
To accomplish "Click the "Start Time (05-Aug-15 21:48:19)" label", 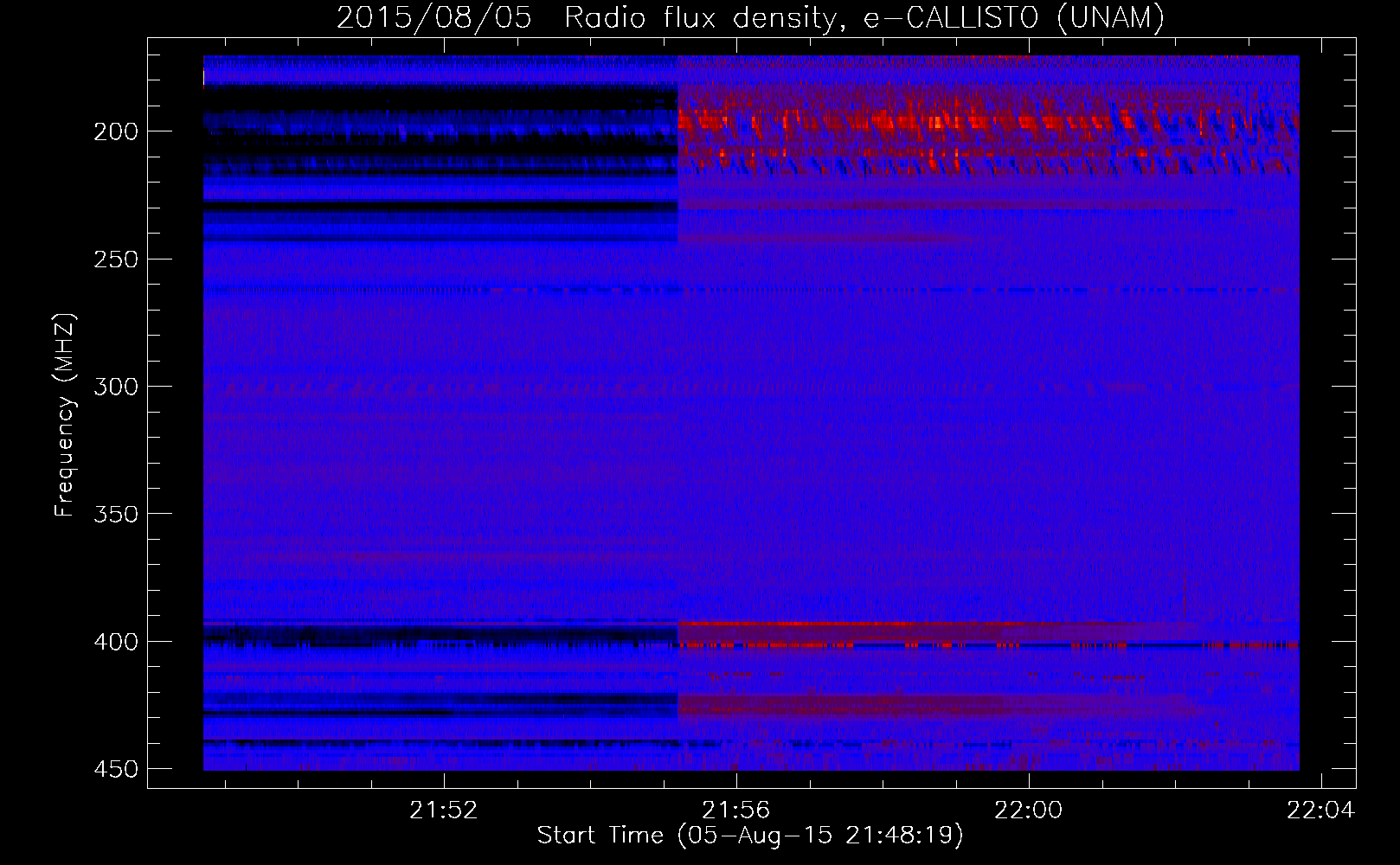I will 750,836.
